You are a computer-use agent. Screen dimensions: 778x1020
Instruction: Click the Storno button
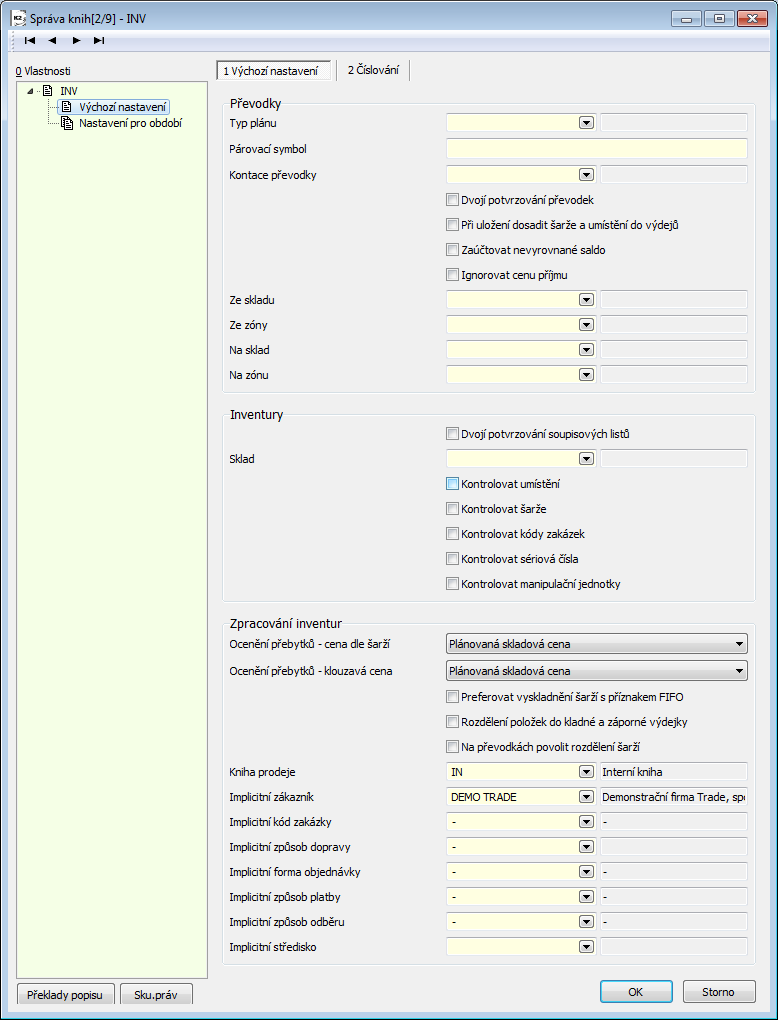tap(719, 991)
